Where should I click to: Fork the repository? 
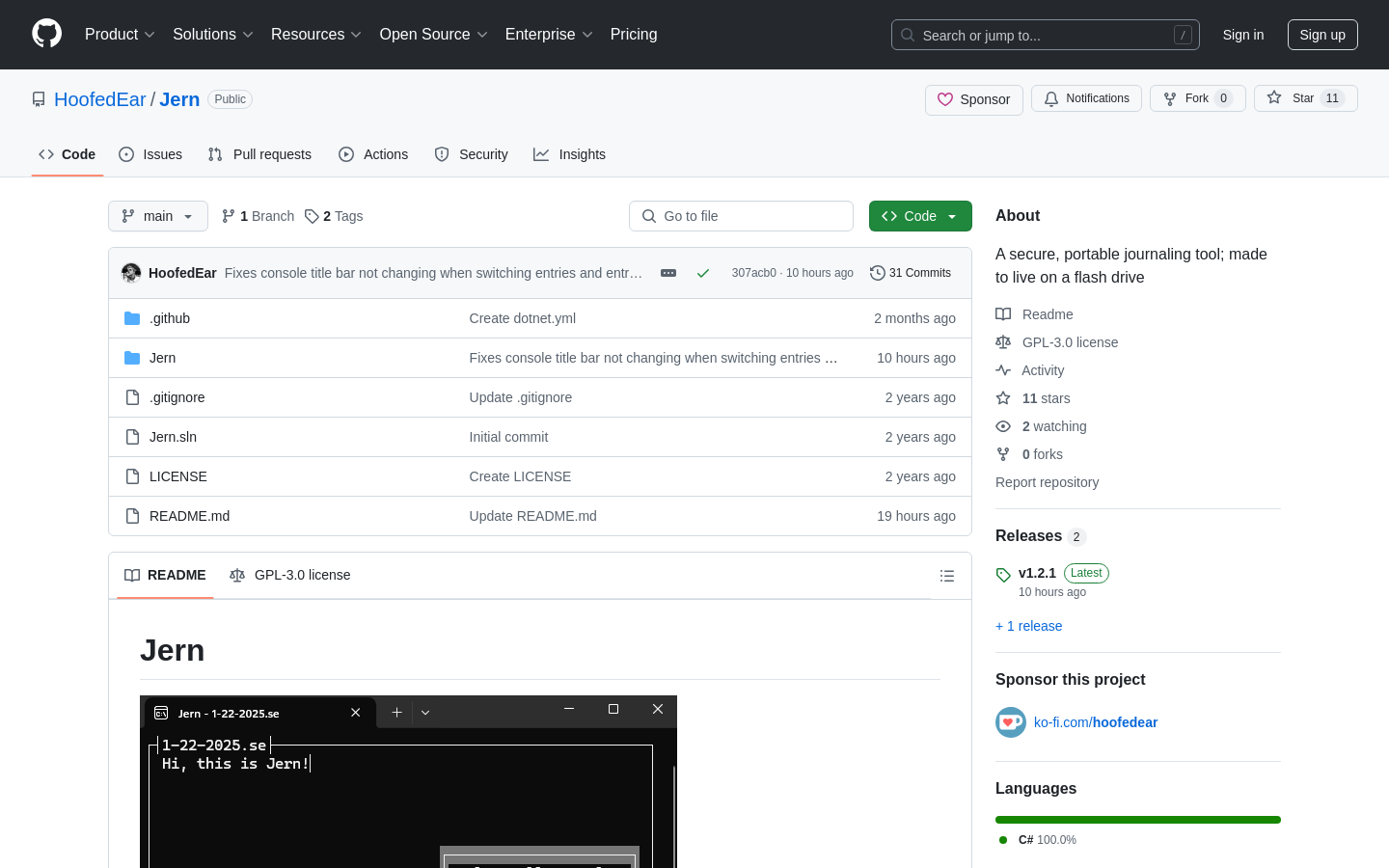tap(1197, 98)
